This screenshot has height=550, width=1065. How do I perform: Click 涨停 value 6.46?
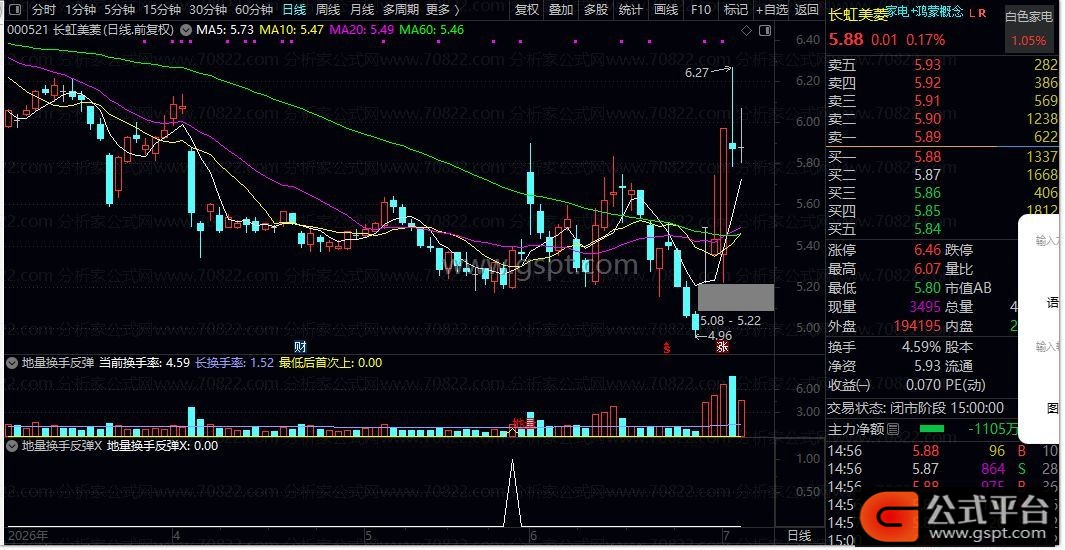tap(927, 251)
